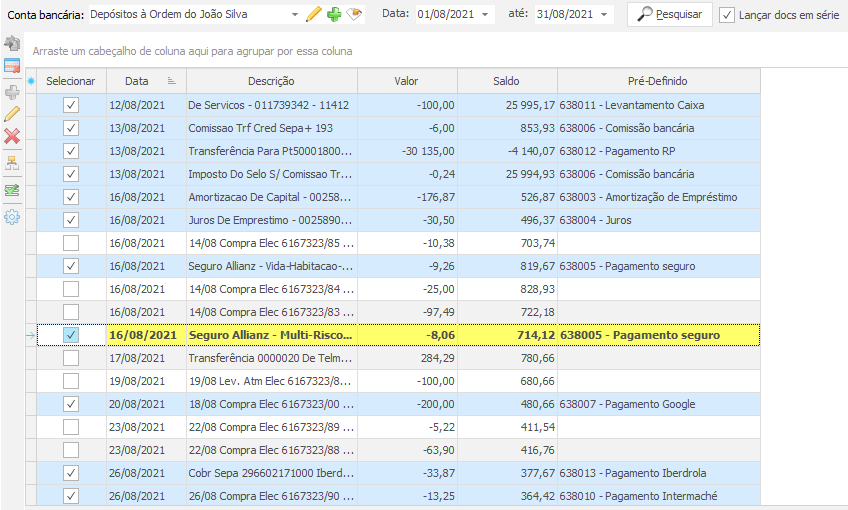Sort by the Descrição column header
Image resolution: width=848 pixels, height=510 pixels.
point(271,81)
